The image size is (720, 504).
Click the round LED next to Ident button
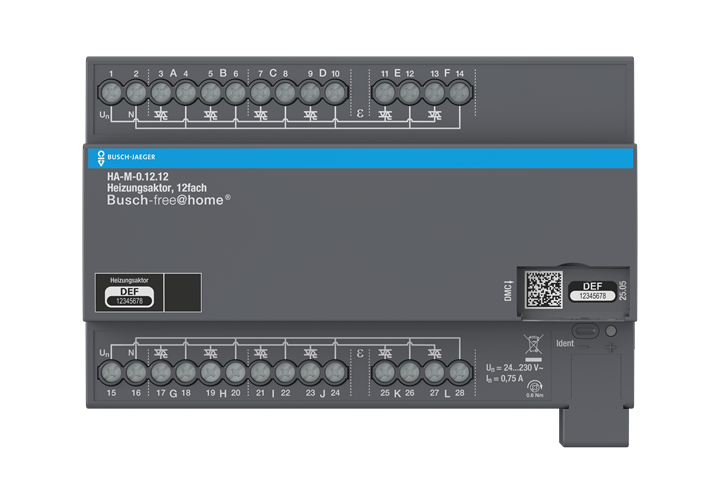611,331
